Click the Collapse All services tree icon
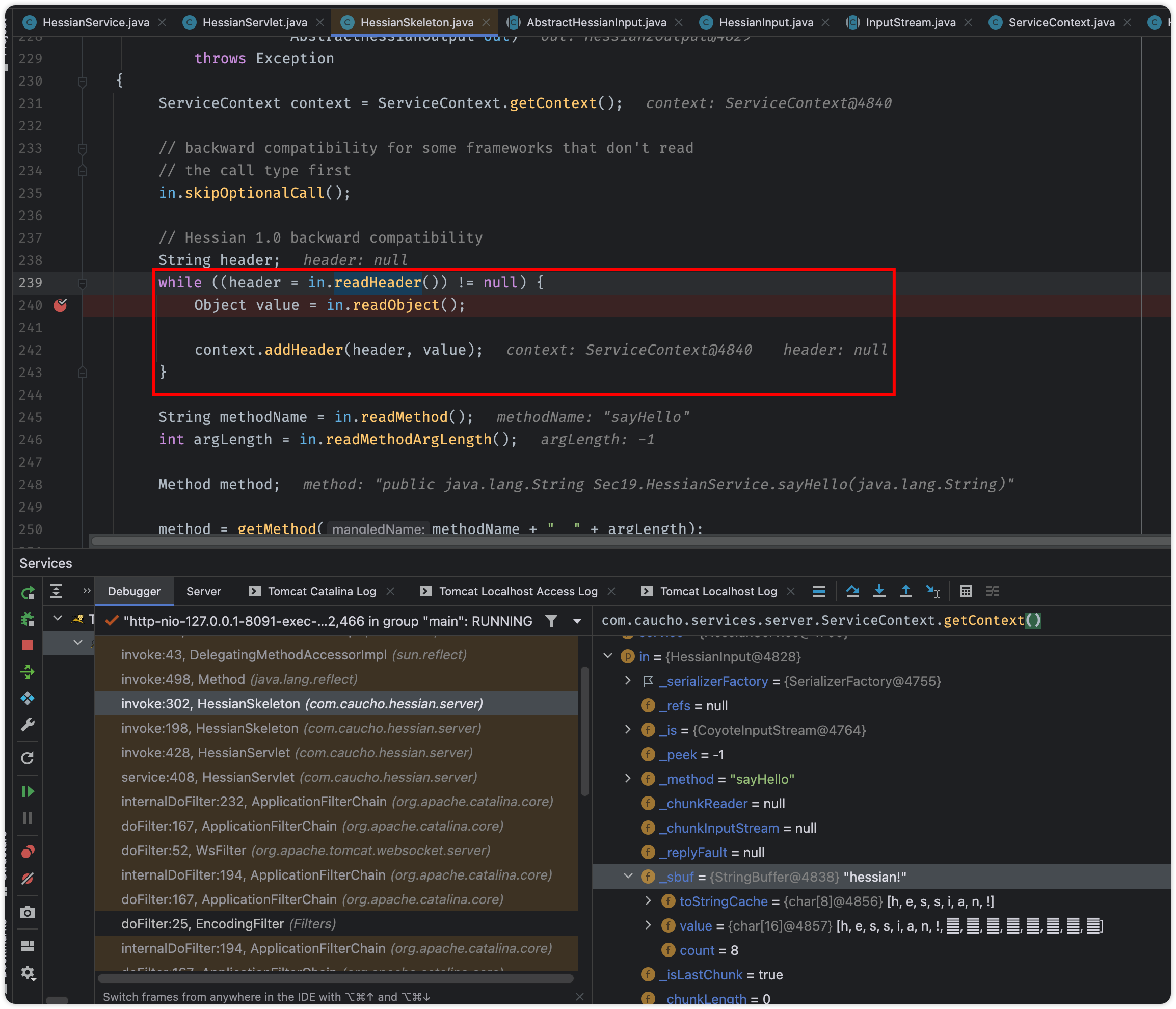The image size is (1176, 1009). click(56, 591)
